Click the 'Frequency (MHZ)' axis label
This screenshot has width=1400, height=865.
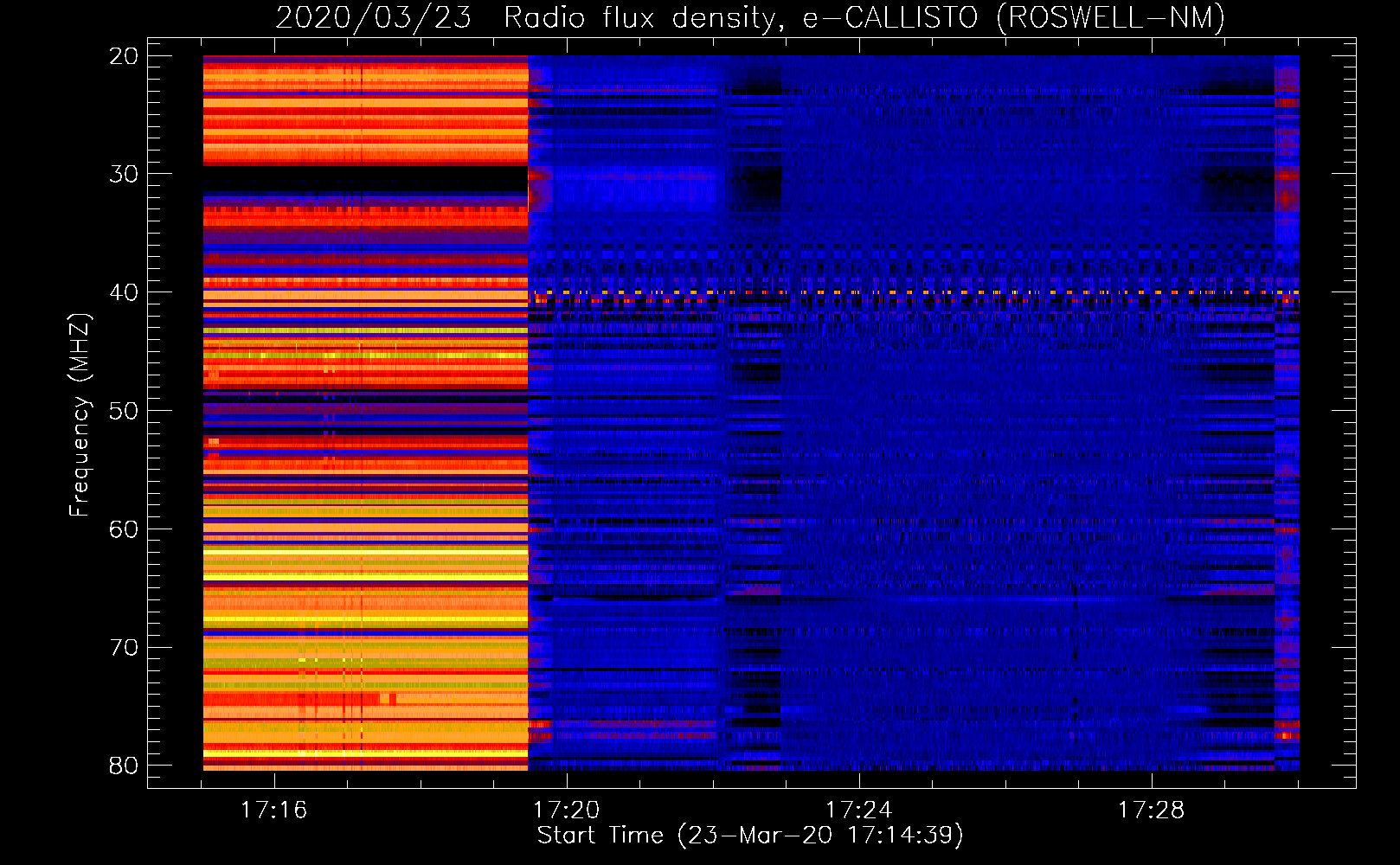80,415
